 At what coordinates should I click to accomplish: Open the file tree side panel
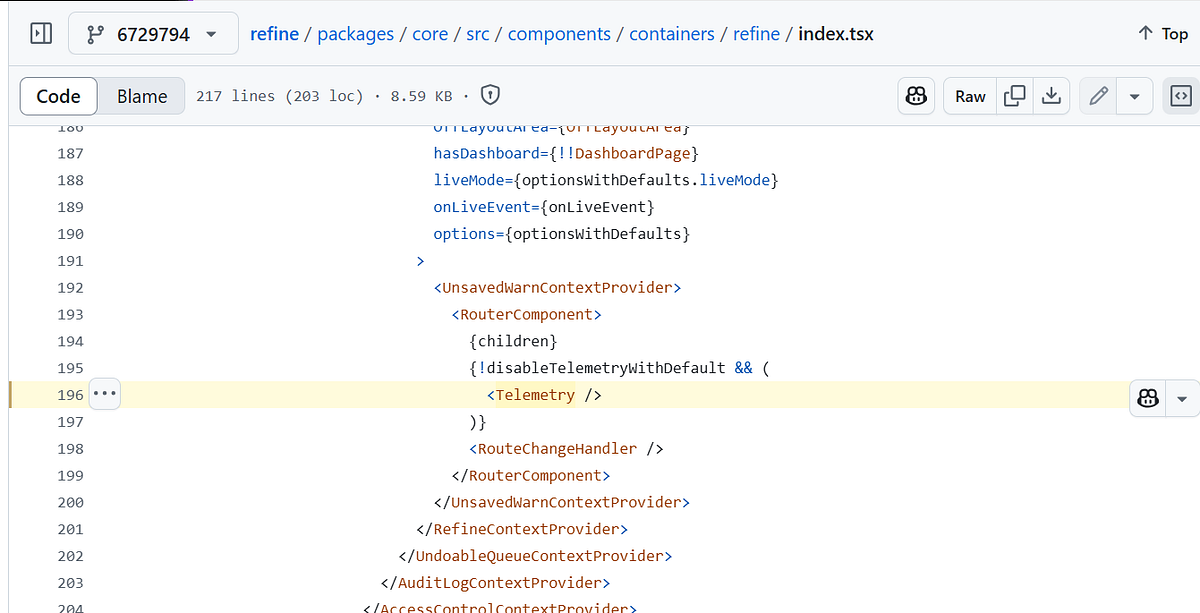[x=40, y=33]
